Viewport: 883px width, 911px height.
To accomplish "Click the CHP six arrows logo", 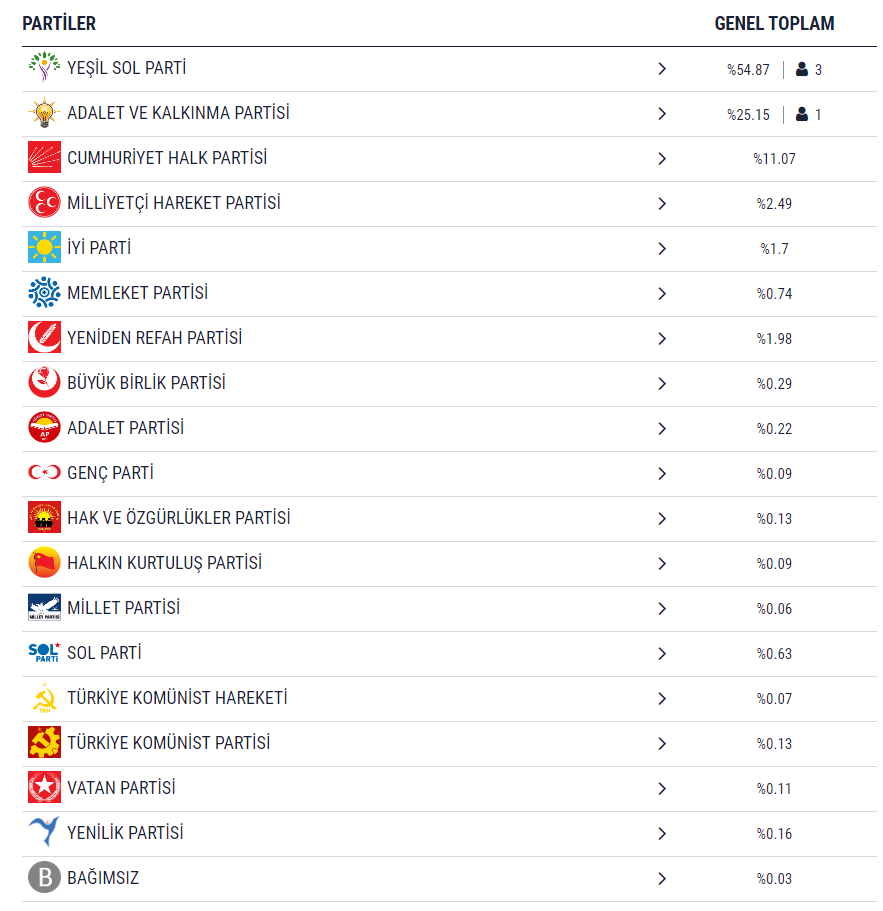I will tap(44, 157).
